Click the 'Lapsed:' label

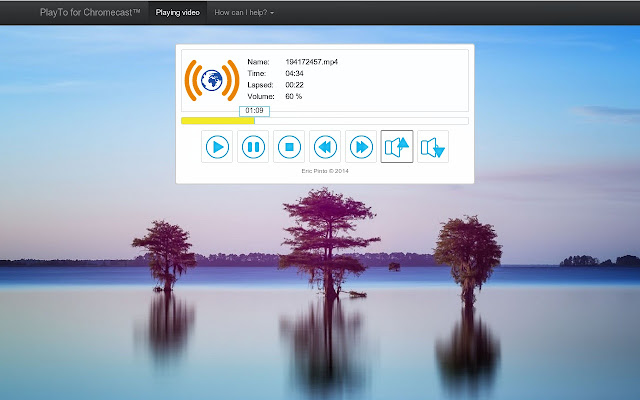coord(260,85)
